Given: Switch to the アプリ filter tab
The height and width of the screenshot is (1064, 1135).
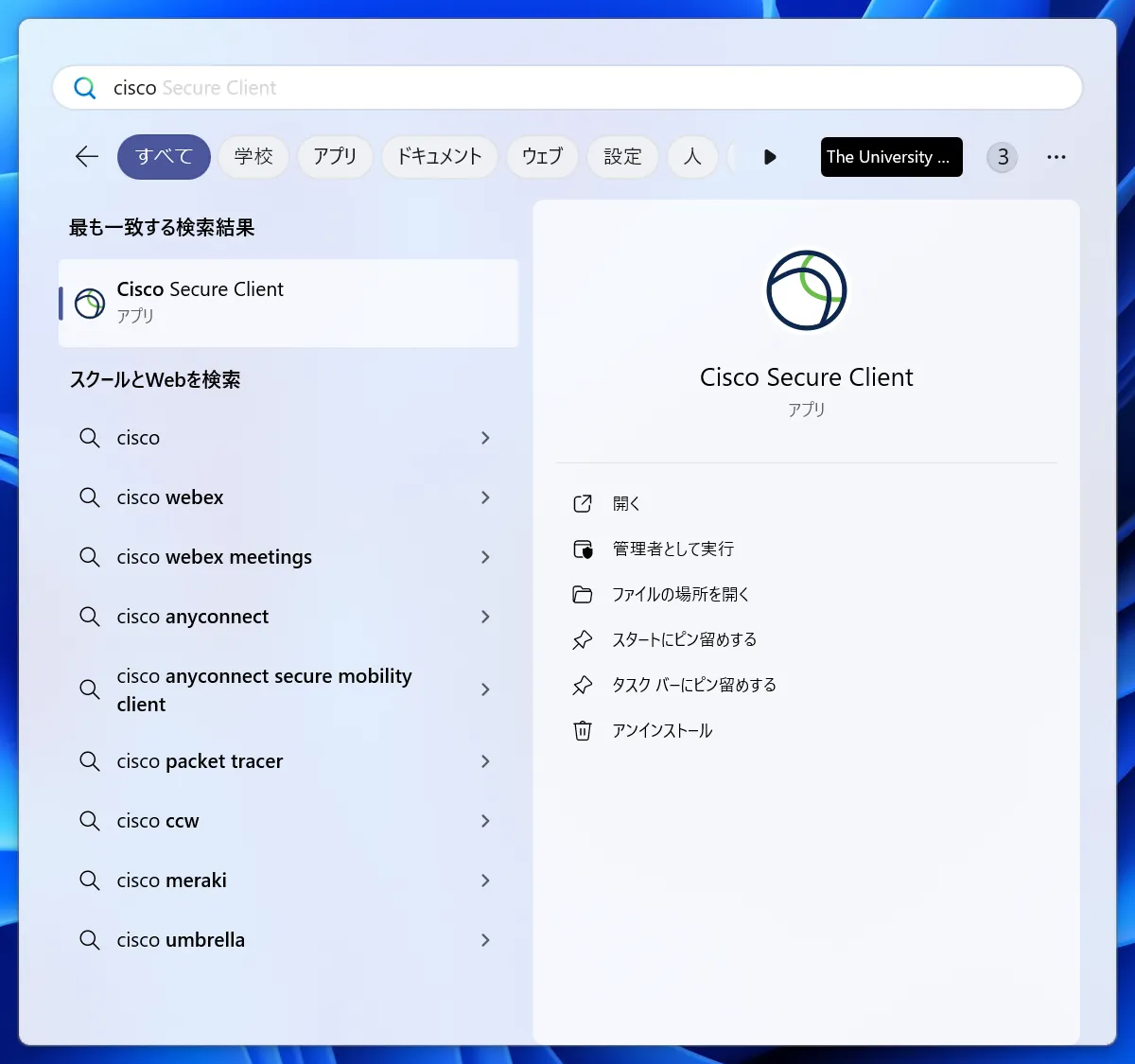Looking at the screenshot, I should click(x=335, y=157).
